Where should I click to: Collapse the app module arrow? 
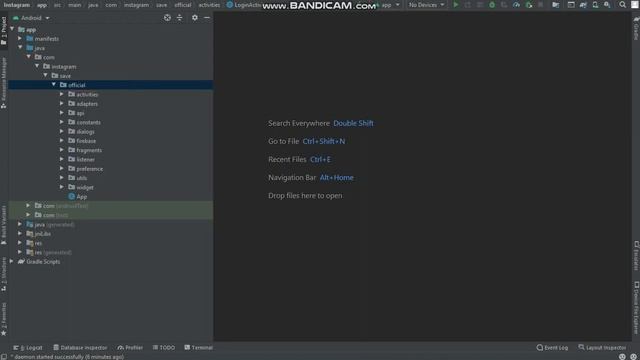click(12, 29)
